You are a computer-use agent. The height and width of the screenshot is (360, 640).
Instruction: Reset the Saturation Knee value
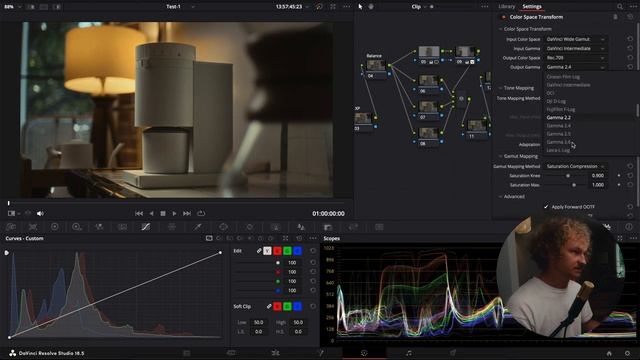click(630, 176)
